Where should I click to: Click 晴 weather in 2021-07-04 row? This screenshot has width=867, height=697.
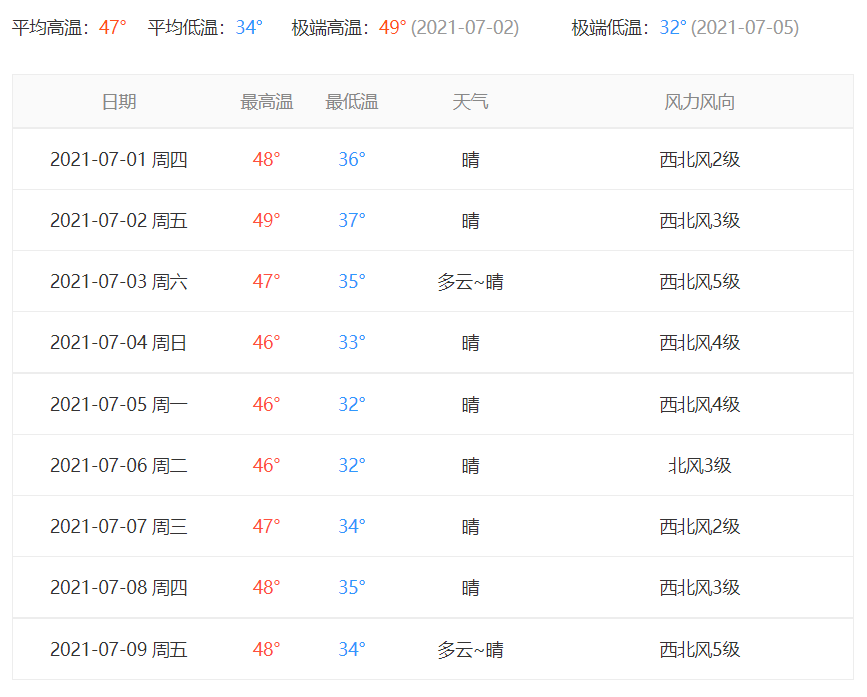point(471,343)
